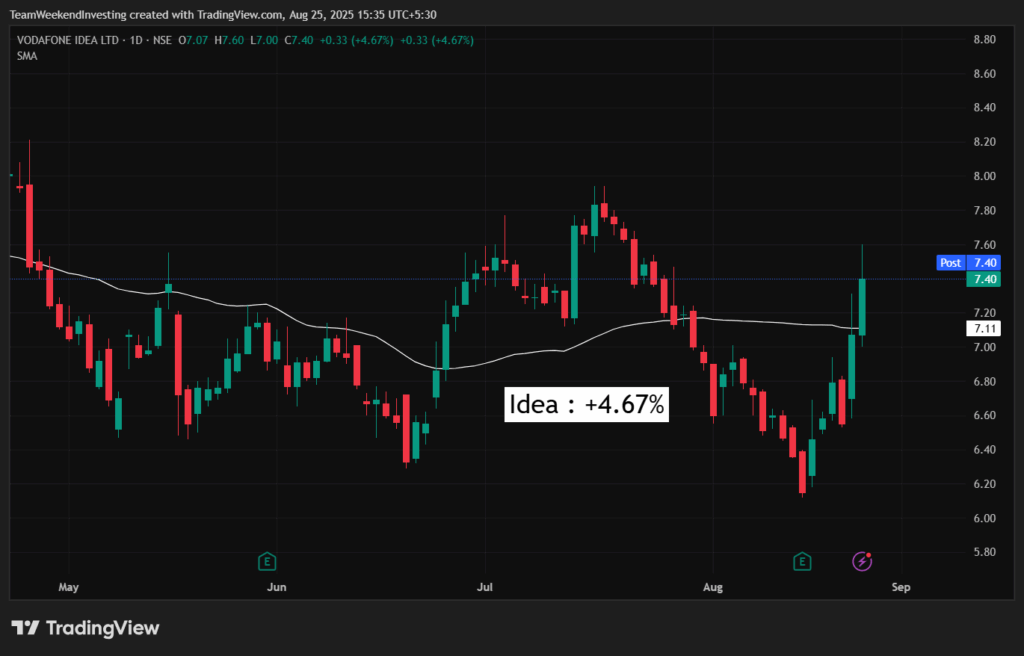Click the Idea : +4.67% annotation box

coord(586,404)
